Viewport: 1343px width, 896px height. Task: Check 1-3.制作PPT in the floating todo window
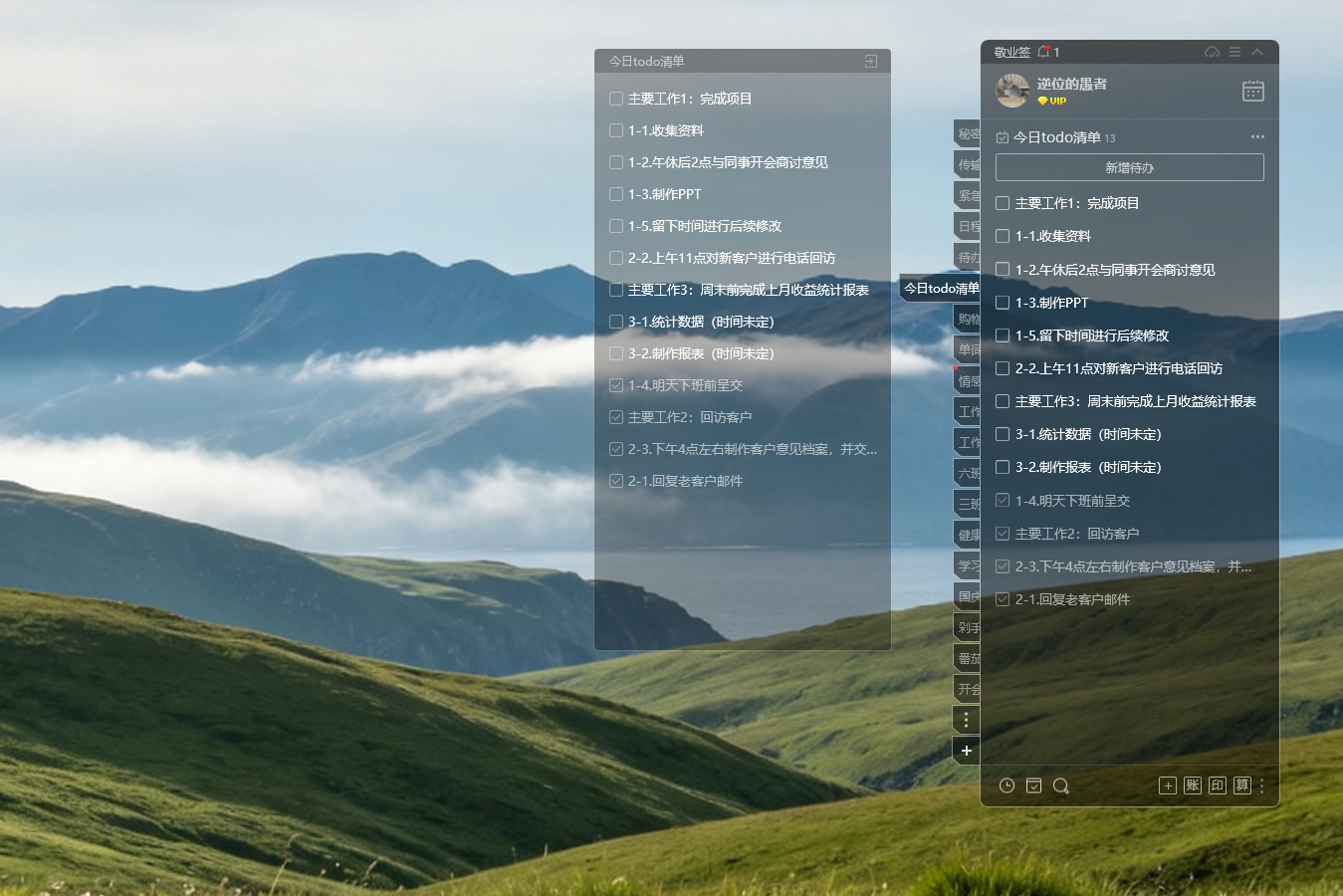(616, 194)
